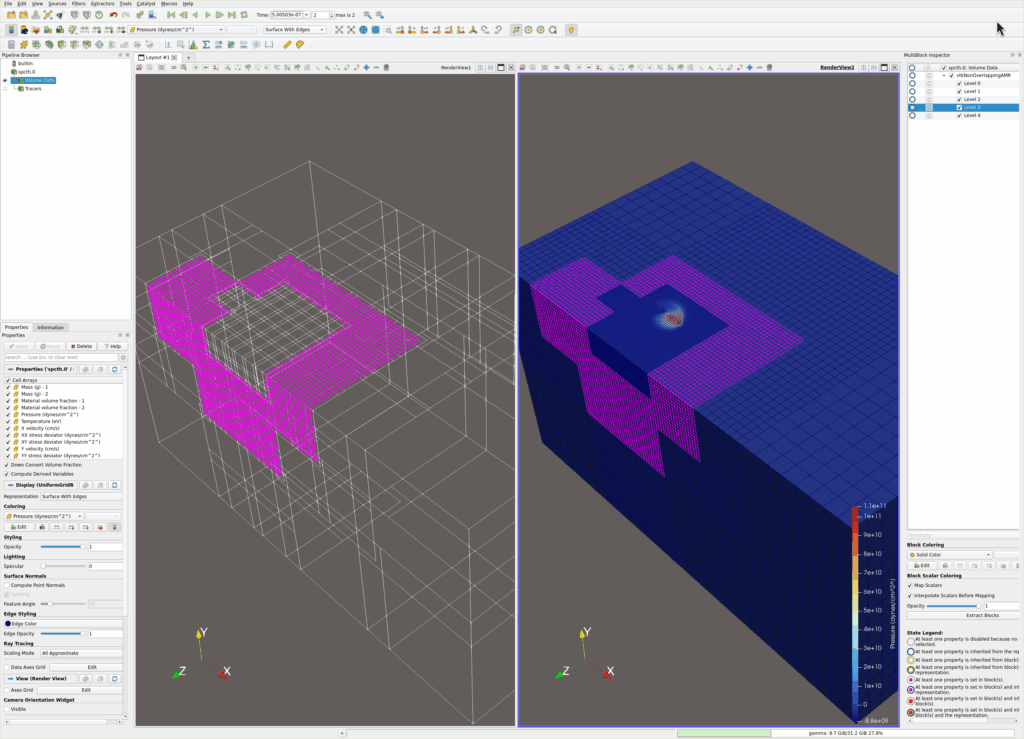
Task: Click the undo arrow icon
Action: [112, 15]
